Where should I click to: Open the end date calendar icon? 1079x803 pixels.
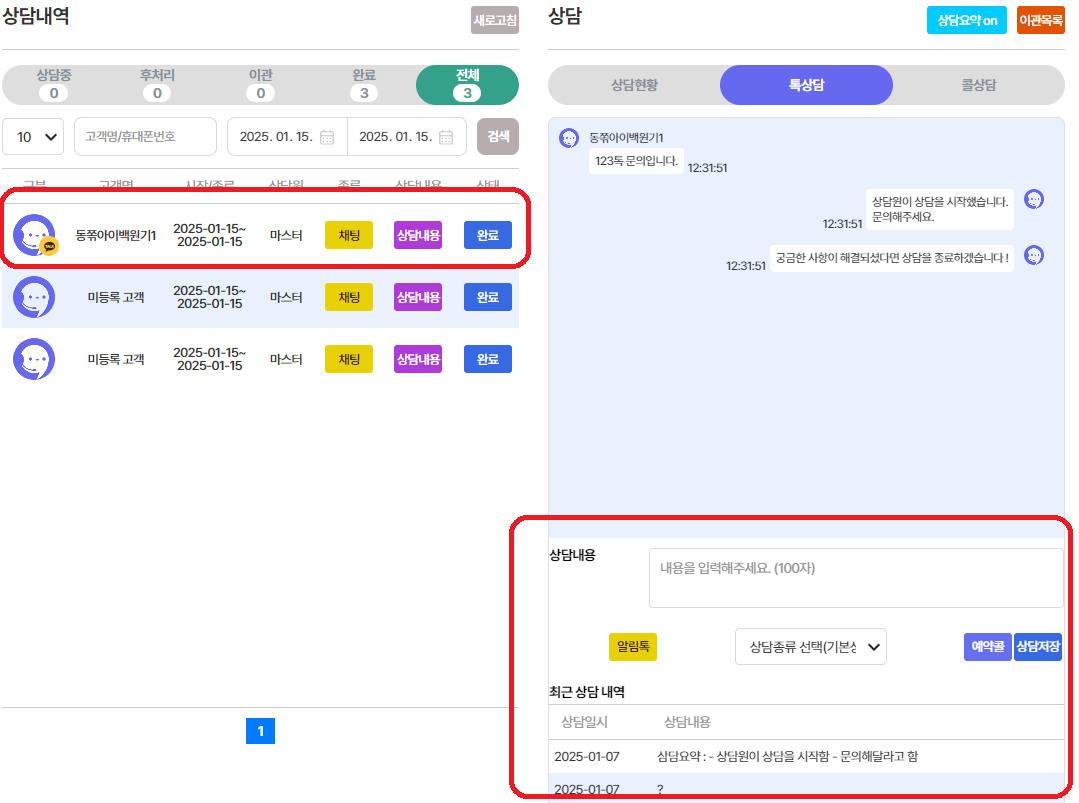click(446, 137)
